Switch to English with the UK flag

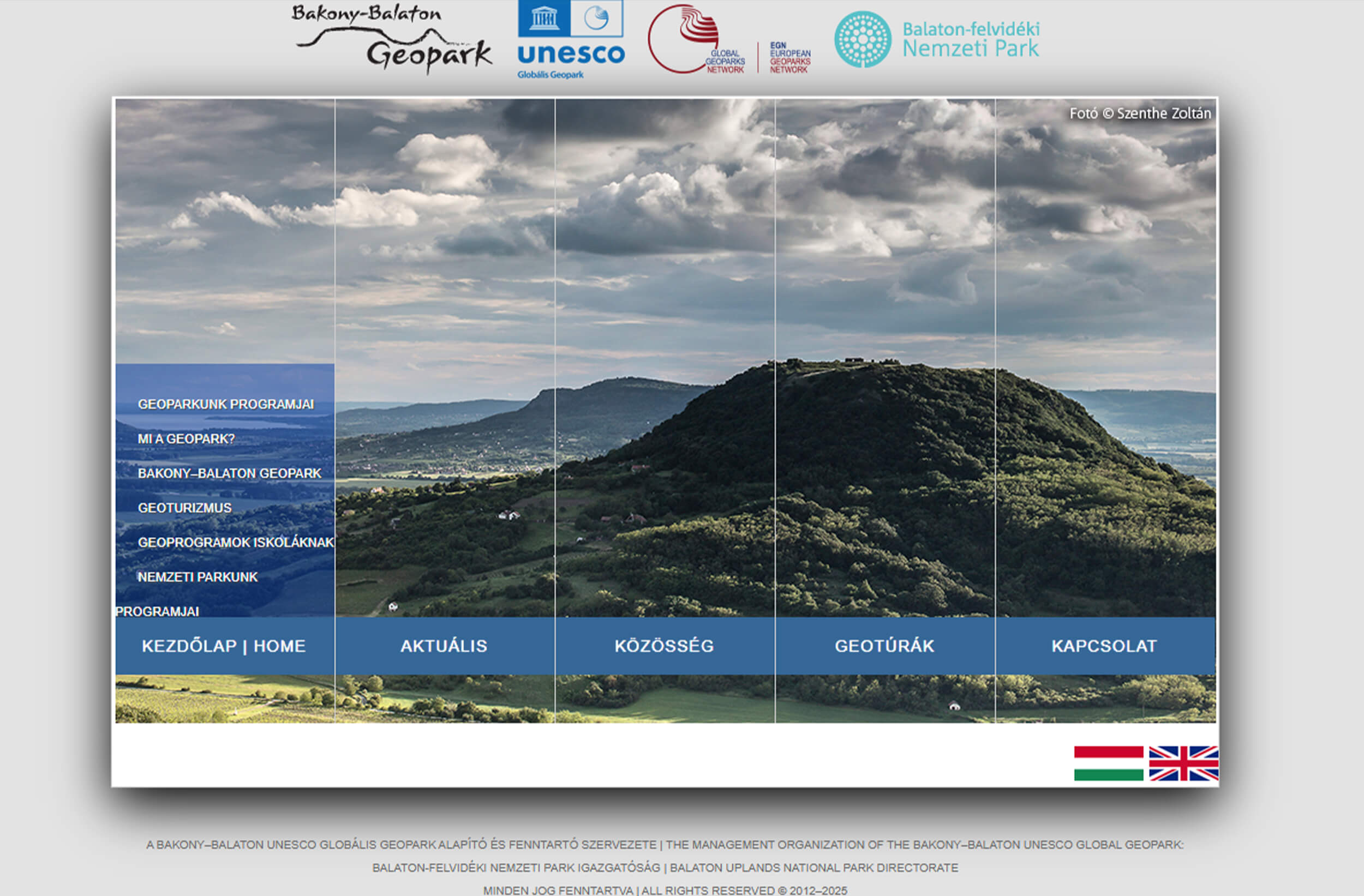point(1183,763)
